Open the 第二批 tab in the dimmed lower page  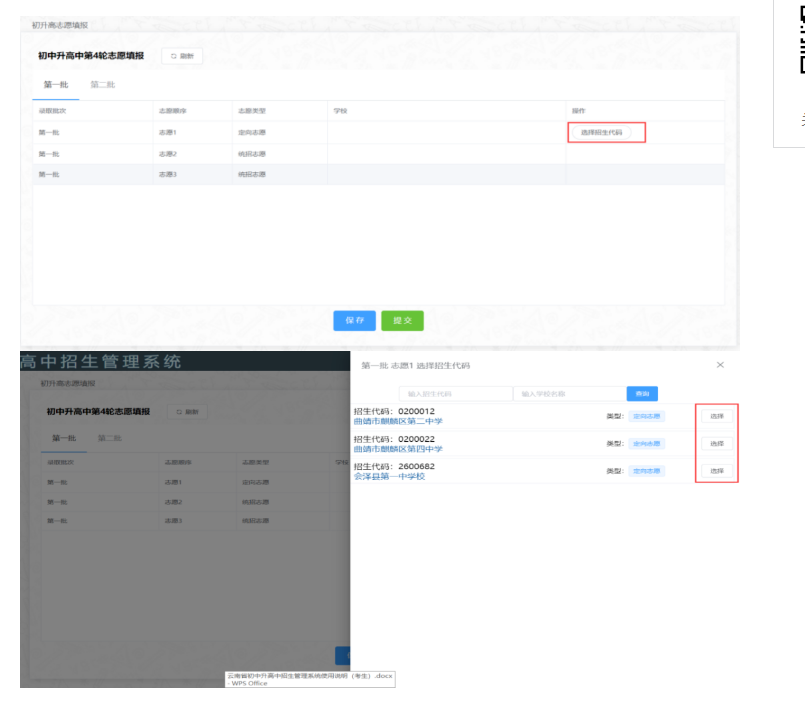tap(109, 438)
